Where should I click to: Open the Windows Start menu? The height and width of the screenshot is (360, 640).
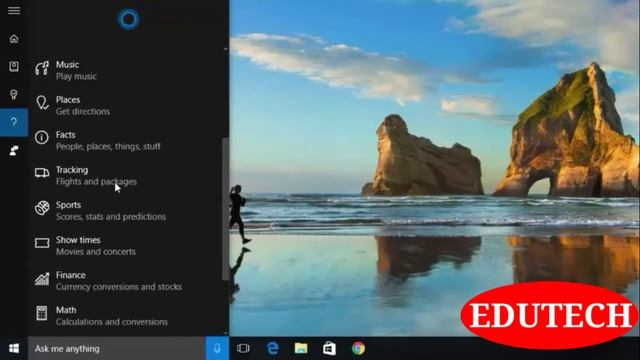point(14,348)
